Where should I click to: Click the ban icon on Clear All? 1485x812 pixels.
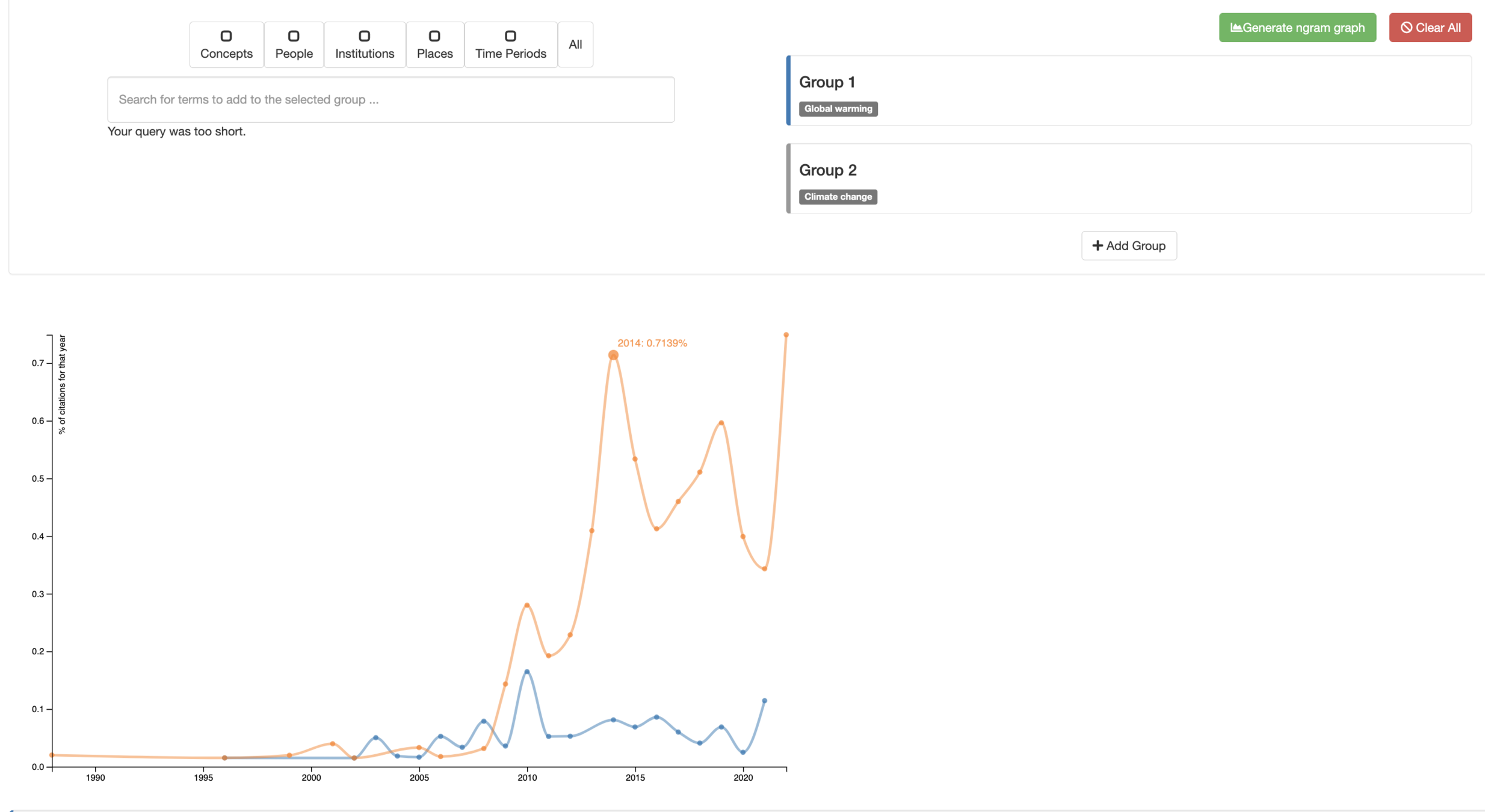pos(1406,28)
